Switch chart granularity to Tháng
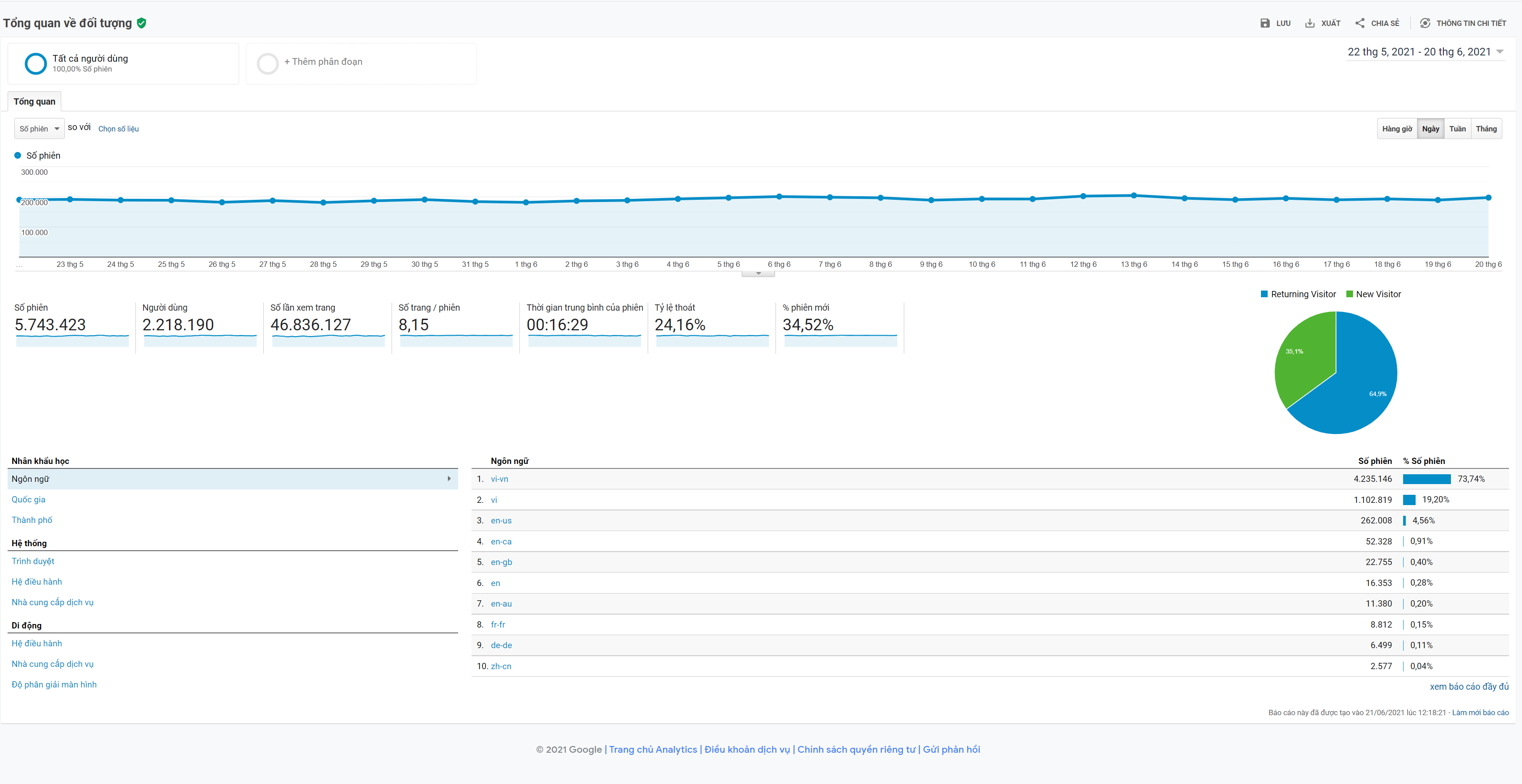Screen dimensions: 1522x784 click(1486, 129)
